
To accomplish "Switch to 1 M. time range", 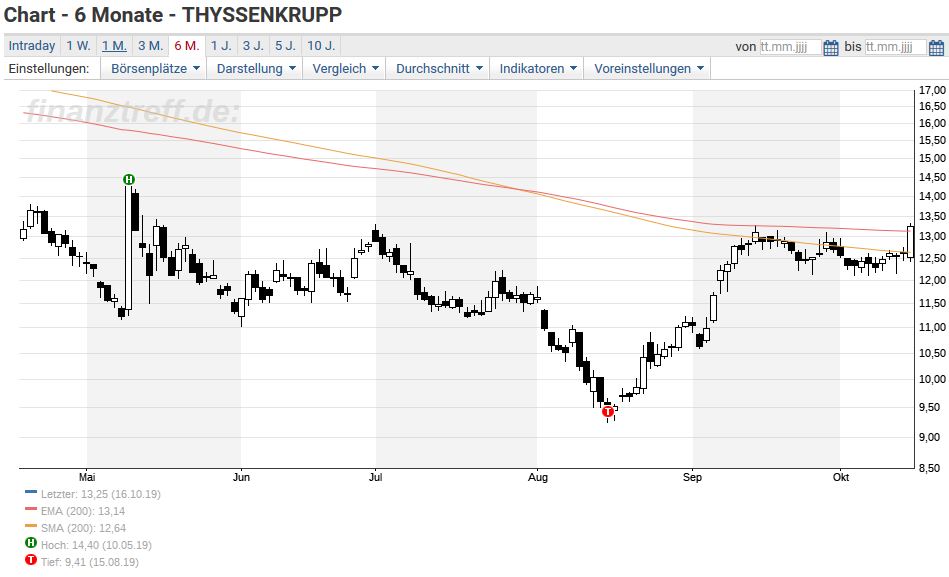I will point(114,46).
